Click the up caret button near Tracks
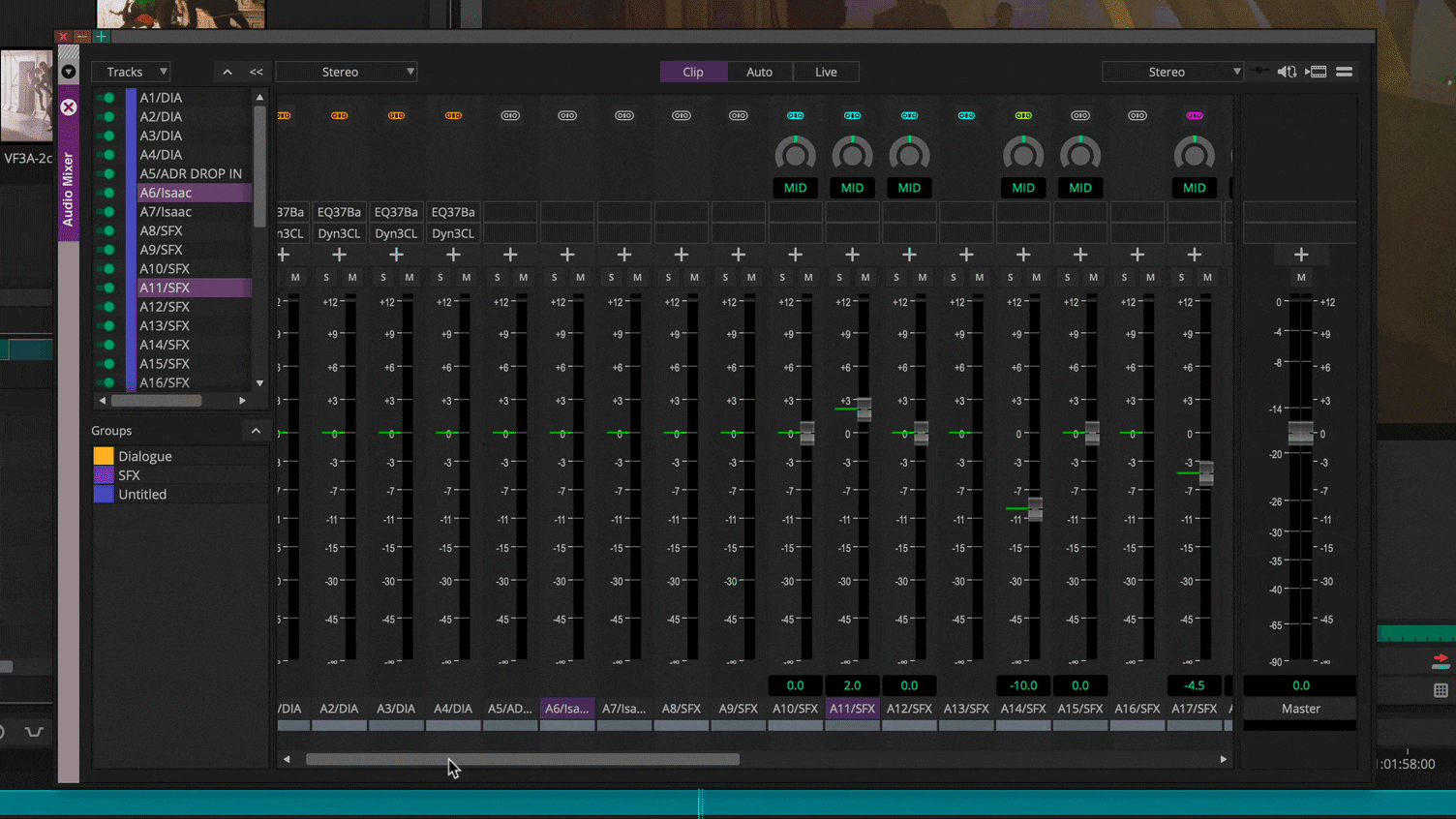This screenshot has height=819, width=1456. click(227, 72)
